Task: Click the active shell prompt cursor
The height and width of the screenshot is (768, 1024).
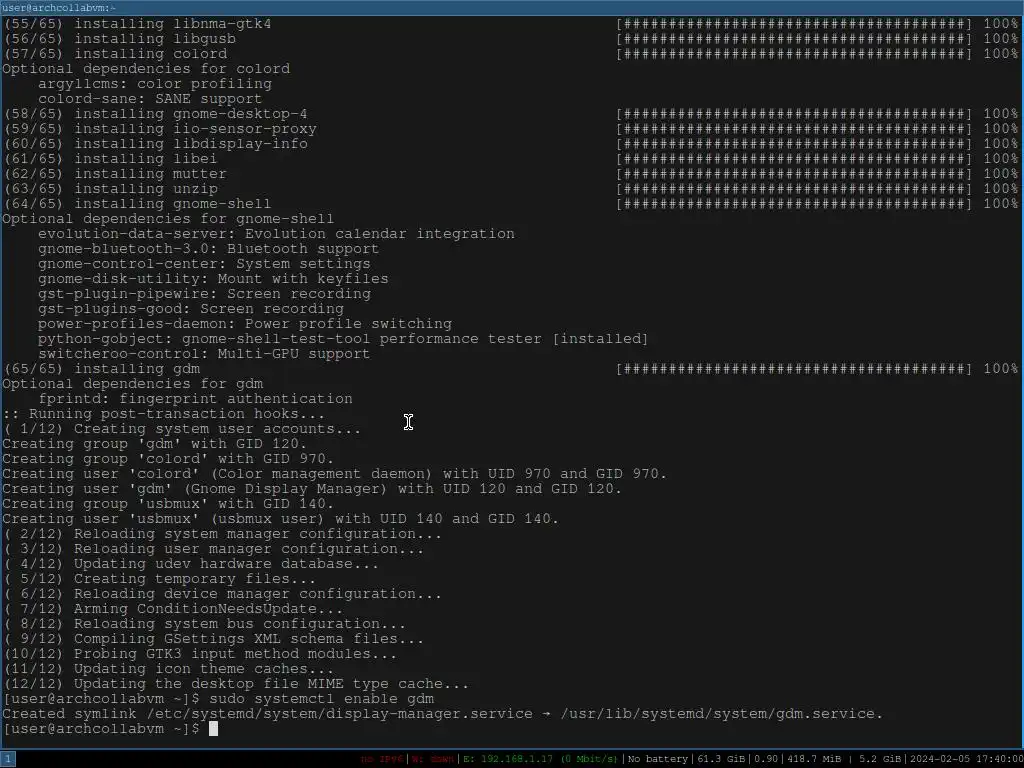Action: tap(213, 729)
